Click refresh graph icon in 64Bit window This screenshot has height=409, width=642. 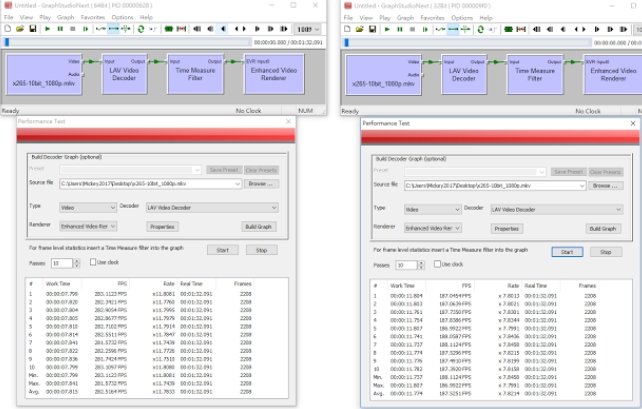coord(141,29)
